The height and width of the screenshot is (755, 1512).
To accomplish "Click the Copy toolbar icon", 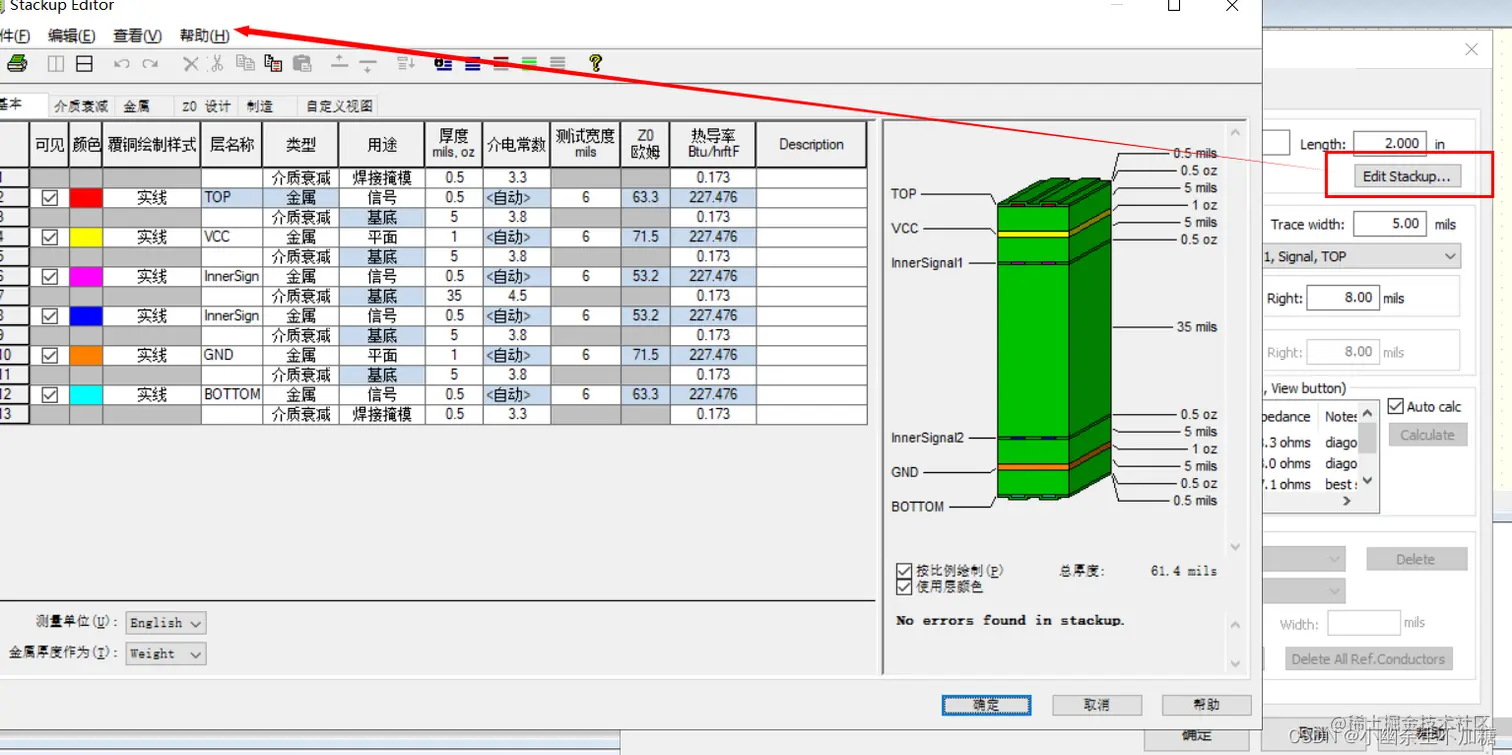I will (245, 63).
